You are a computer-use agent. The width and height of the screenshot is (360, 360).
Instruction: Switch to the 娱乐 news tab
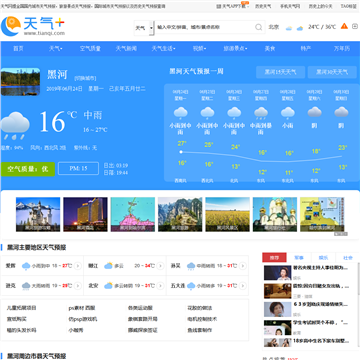323,258
